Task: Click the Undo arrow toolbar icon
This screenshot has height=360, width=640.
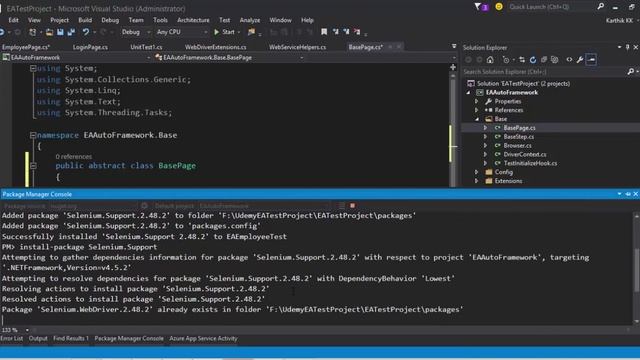Action: click(x=85, y=32)
